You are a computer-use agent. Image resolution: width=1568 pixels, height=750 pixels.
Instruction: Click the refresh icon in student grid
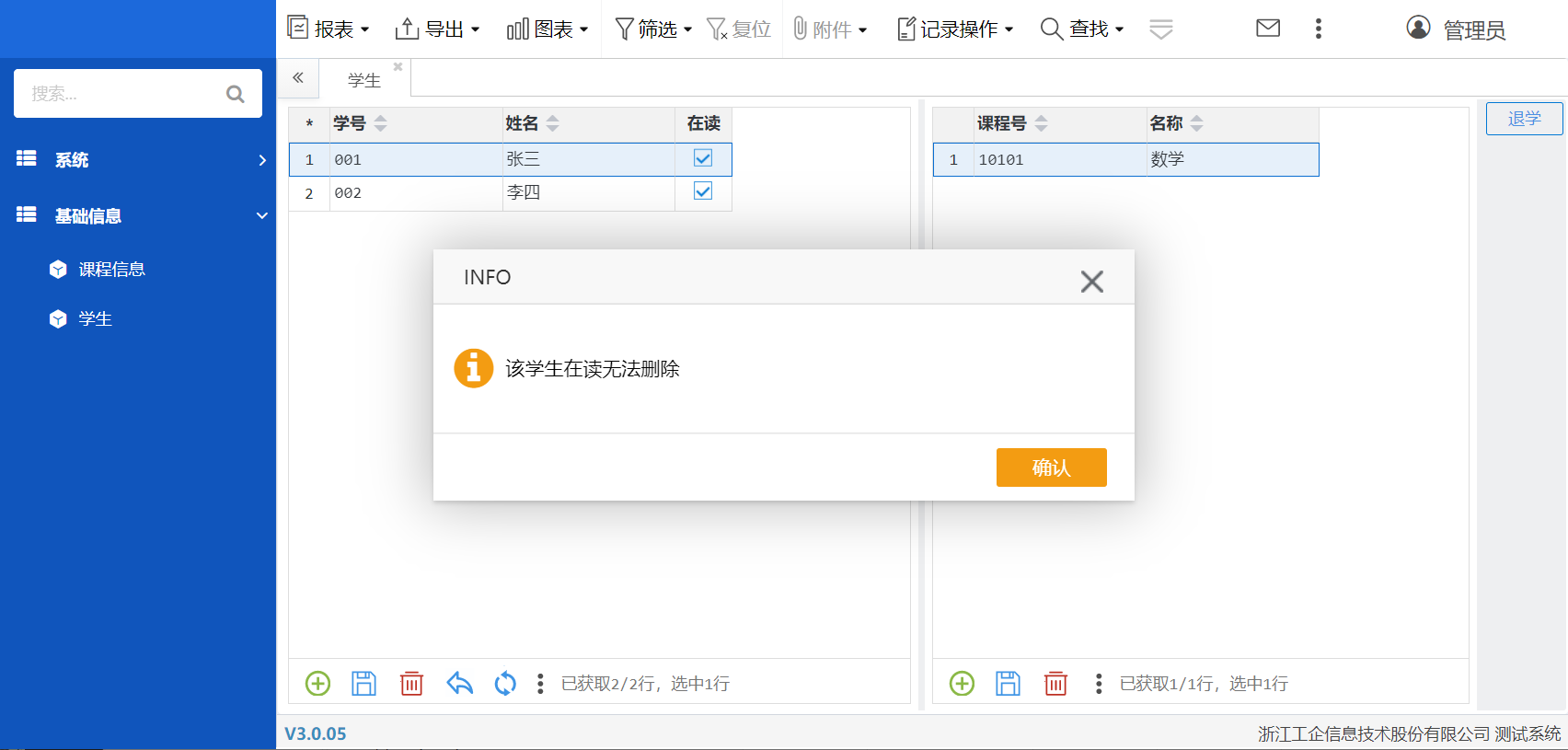(x=505, y=683)
